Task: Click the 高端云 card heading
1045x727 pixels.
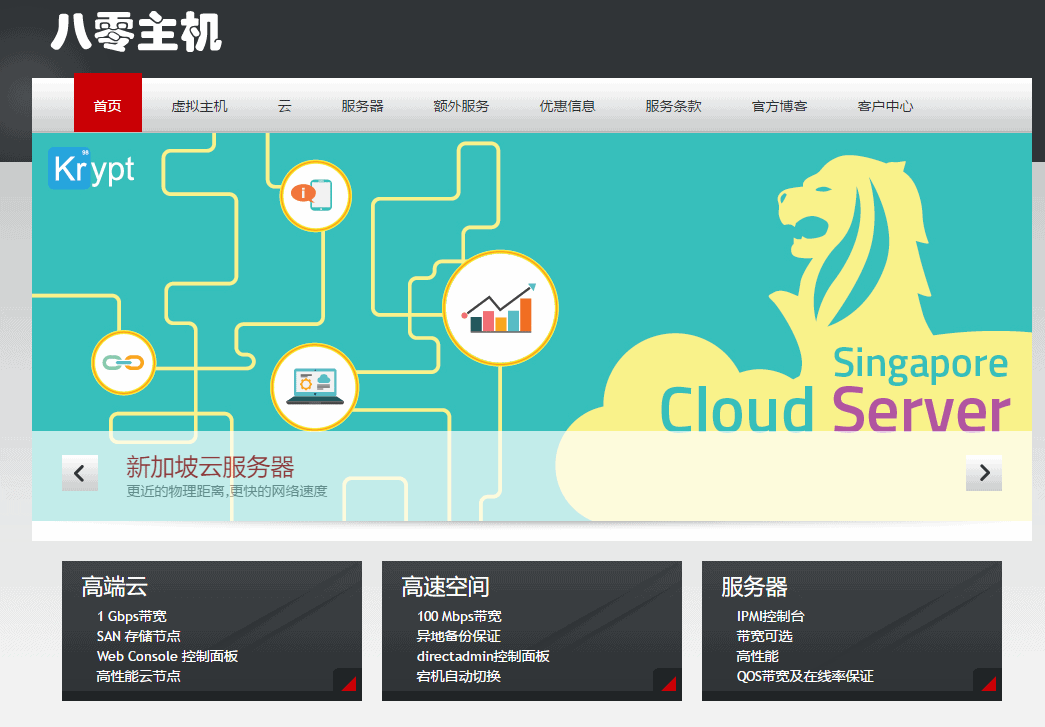Action: [115, 586]
